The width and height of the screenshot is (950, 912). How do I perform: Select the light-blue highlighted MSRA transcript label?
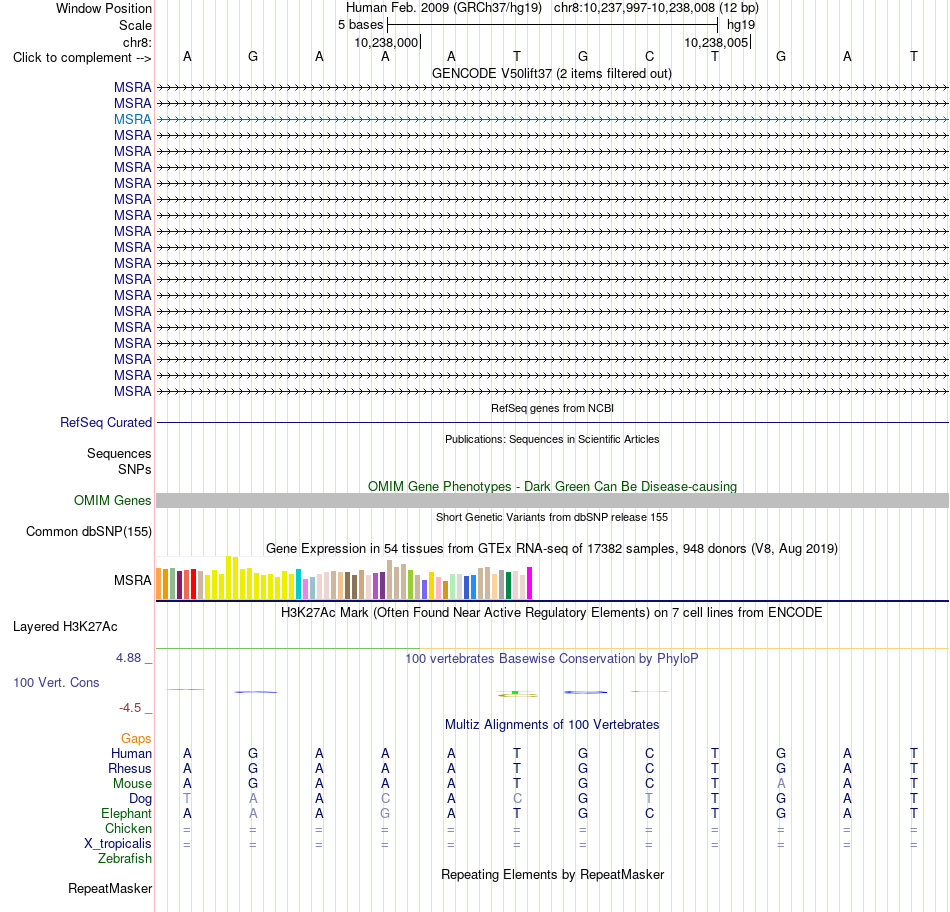tap(132, 119)
